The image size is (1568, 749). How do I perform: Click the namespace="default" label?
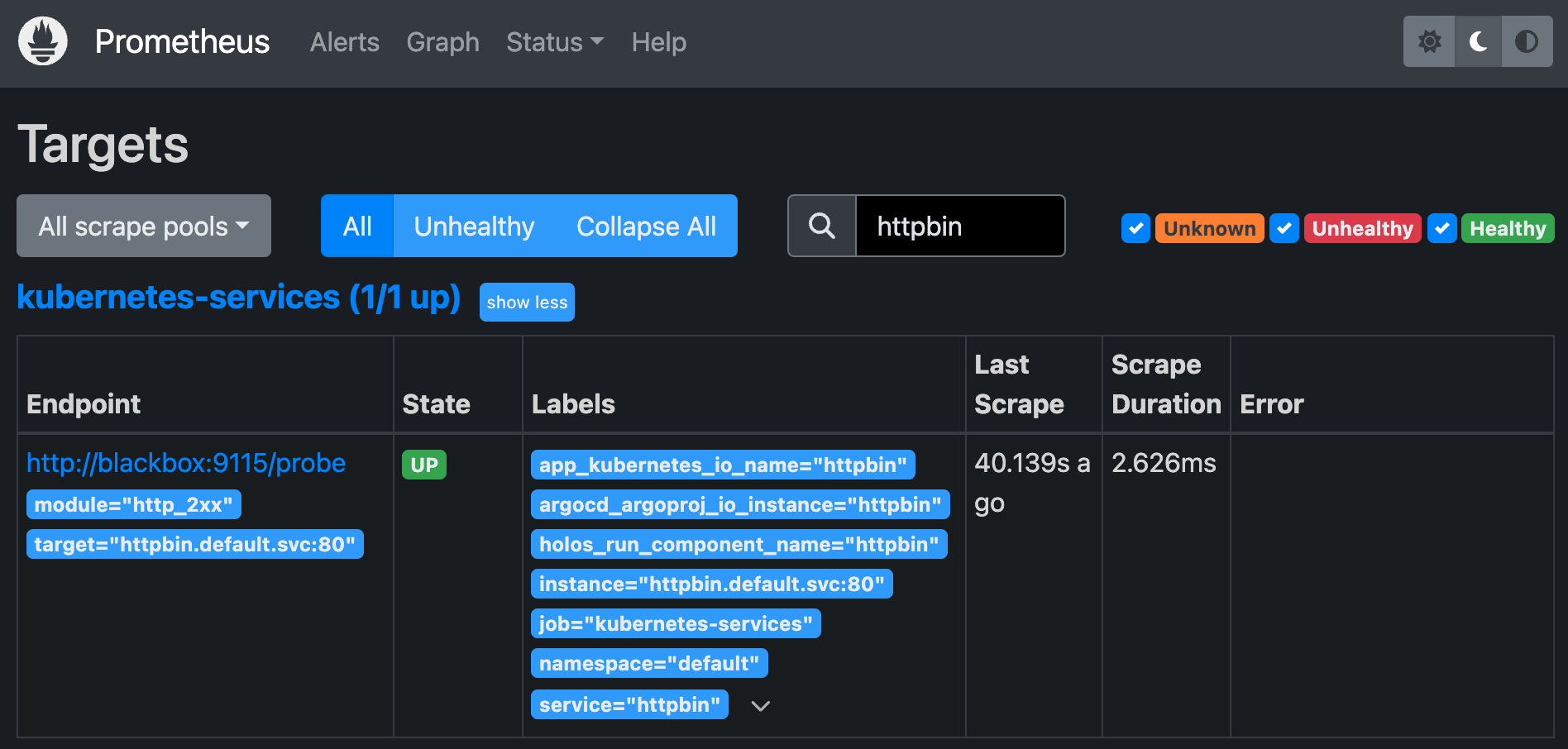coord(649,663)
